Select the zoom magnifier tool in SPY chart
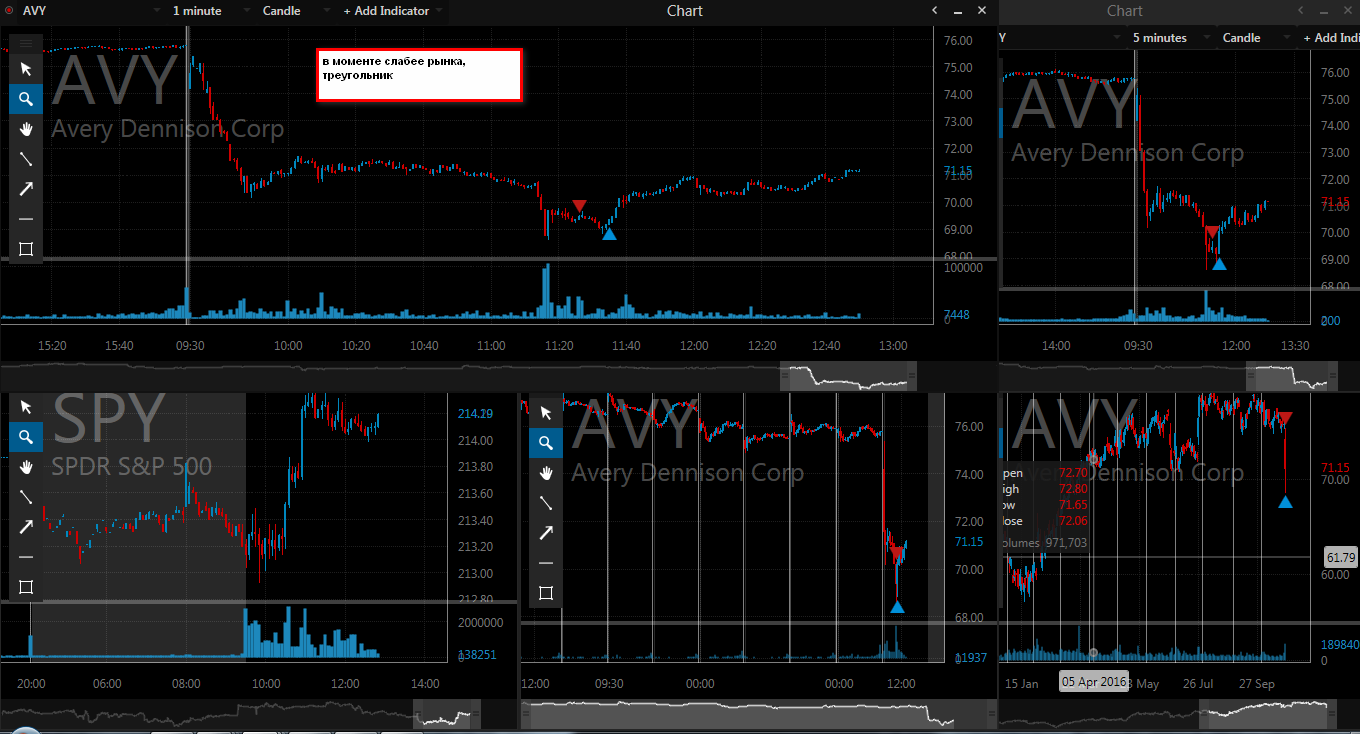 coord(26,437)
